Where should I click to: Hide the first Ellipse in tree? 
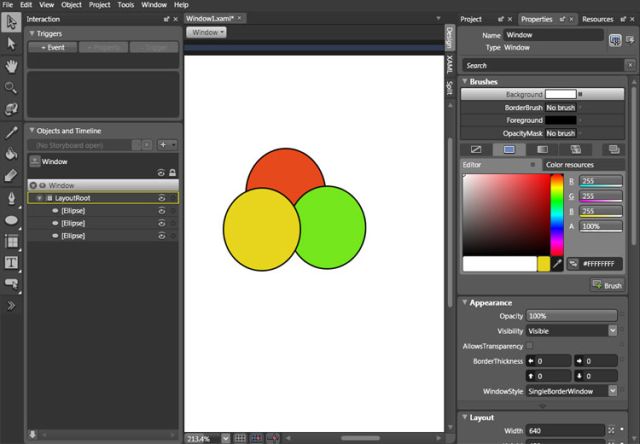[x=161, y=211]
